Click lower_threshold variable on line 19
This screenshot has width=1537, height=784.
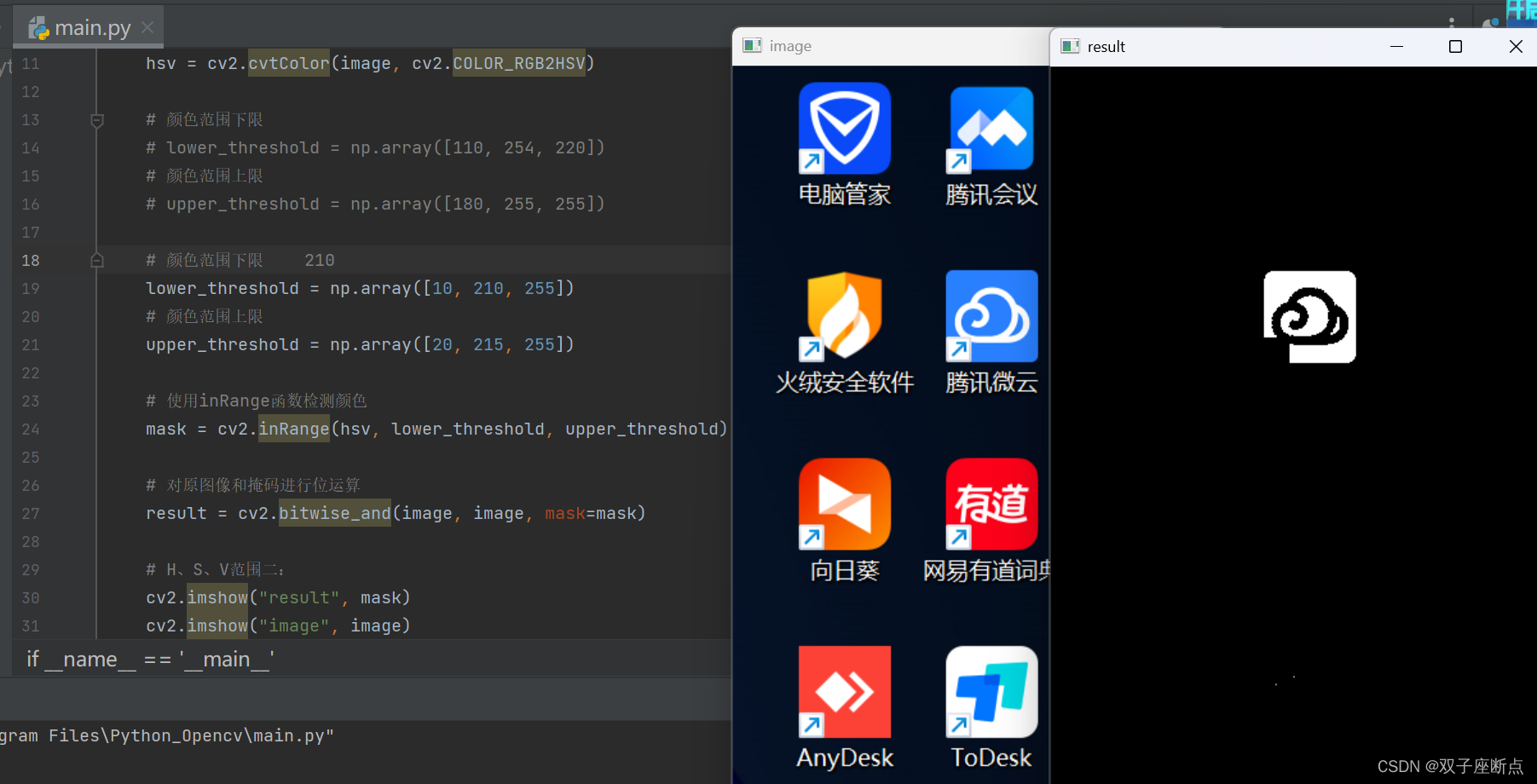point(222,288)
